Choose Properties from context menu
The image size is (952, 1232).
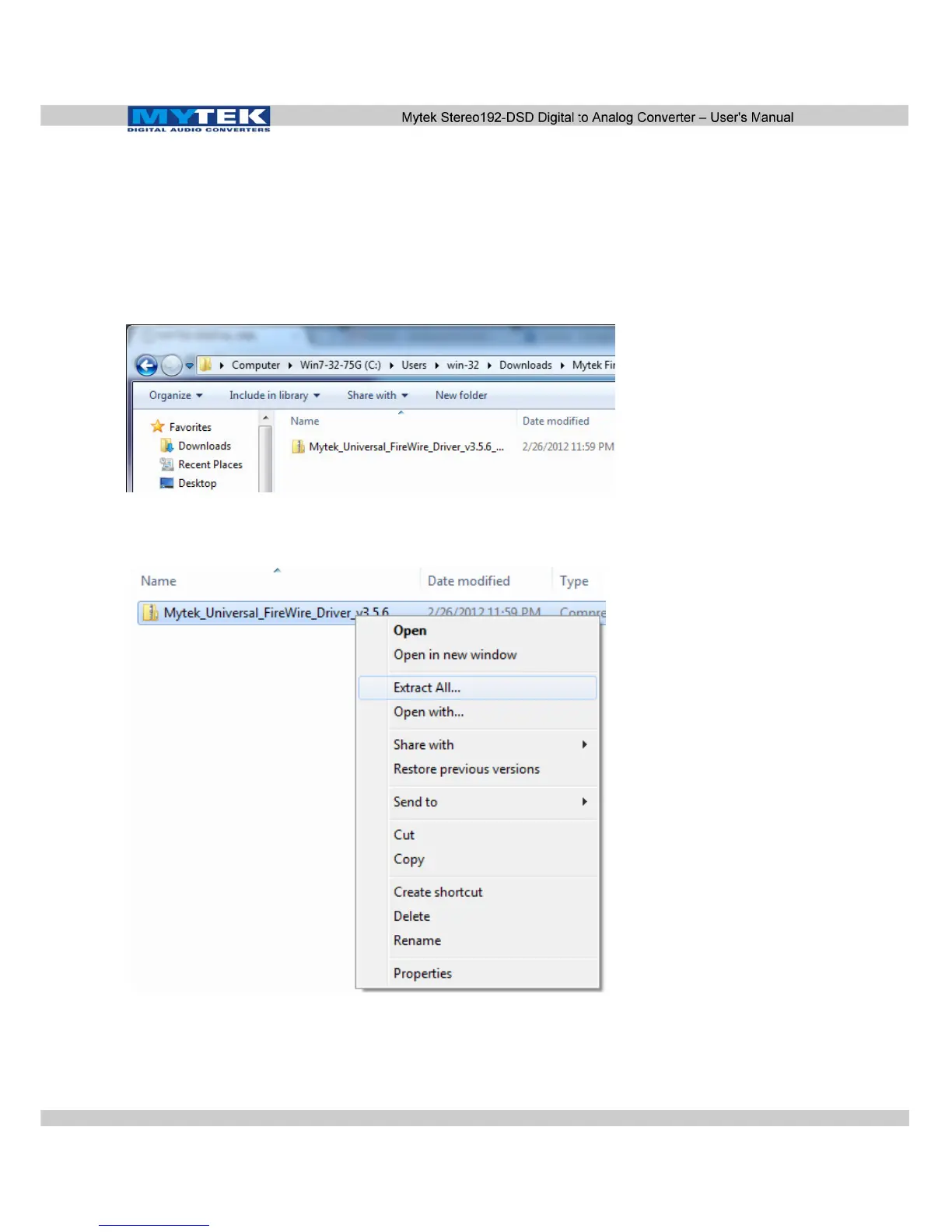[x=422, y=974]
